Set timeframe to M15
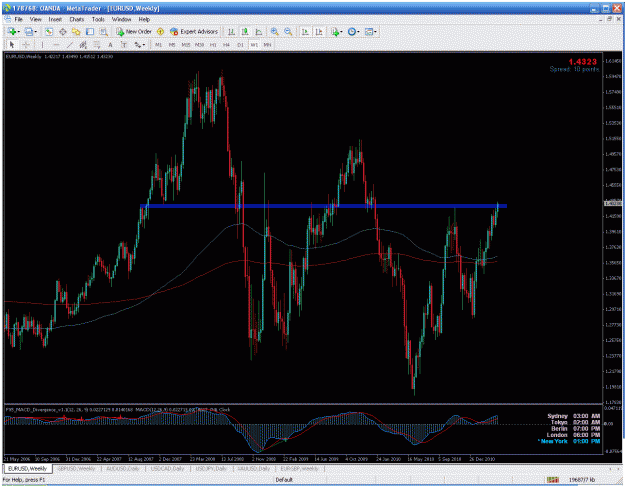The width and height of the screenshot is (625, 486). coord(186,45)
